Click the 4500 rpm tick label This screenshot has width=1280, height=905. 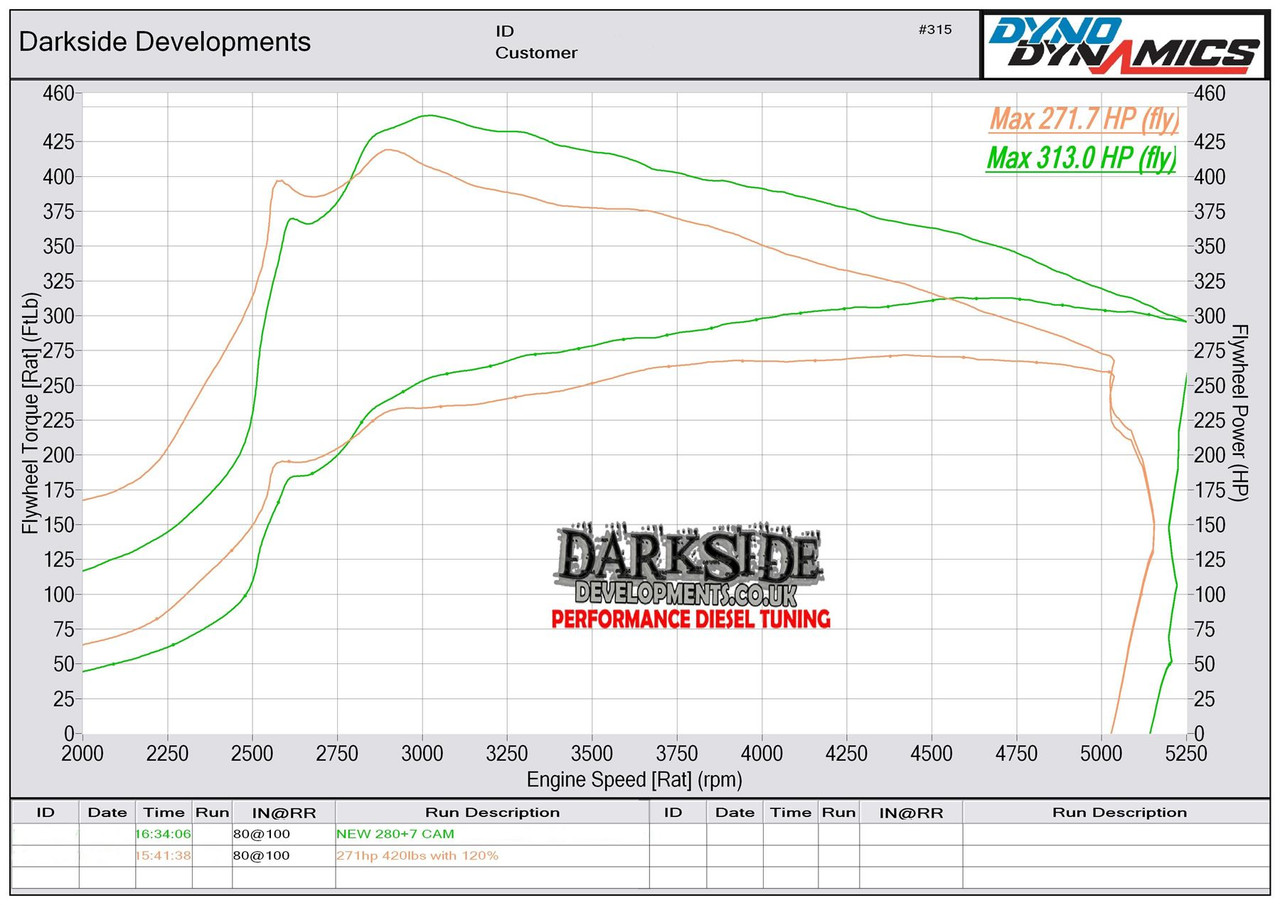pos(932,753)
